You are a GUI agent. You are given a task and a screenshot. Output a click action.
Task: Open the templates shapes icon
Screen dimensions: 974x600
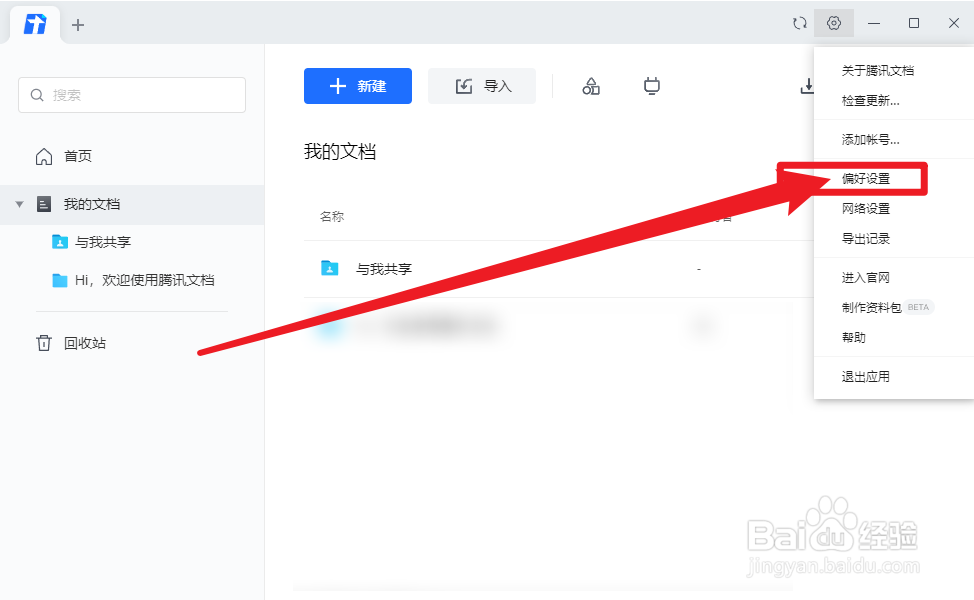pyautogui.click(x=591, y=86)
